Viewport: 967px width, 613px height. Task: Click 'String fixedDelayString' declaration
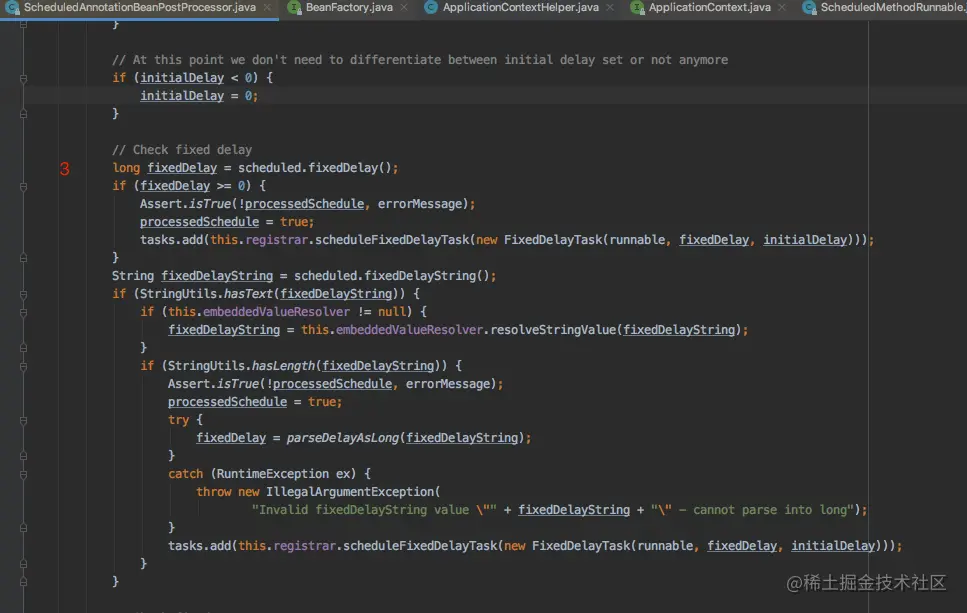click(192, 276)
